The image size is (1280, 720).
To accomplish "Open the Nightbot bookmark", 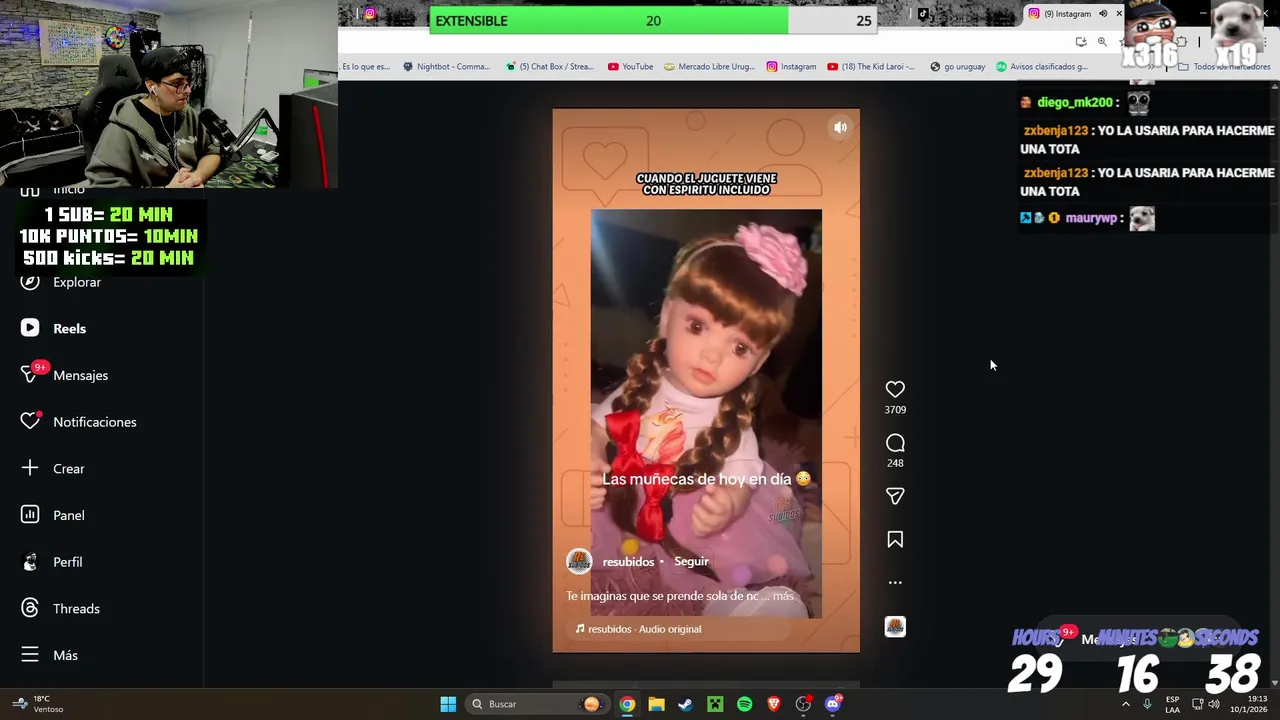I will click(x=446, y=67).
